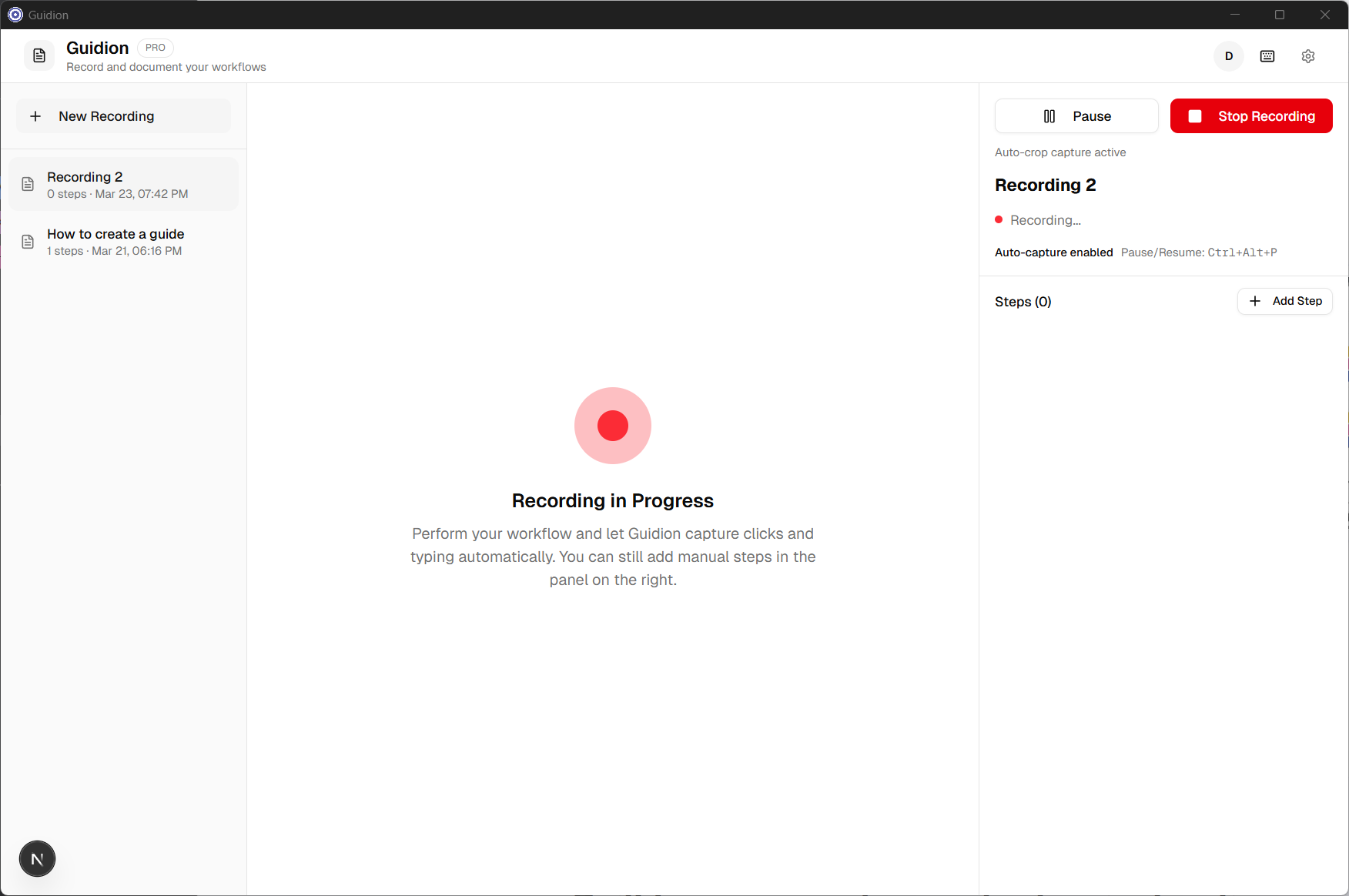Click the Recording in Progress heading
Viewport: 1349px width, 896px height.
pyautogui.click(x=613, y=501)
